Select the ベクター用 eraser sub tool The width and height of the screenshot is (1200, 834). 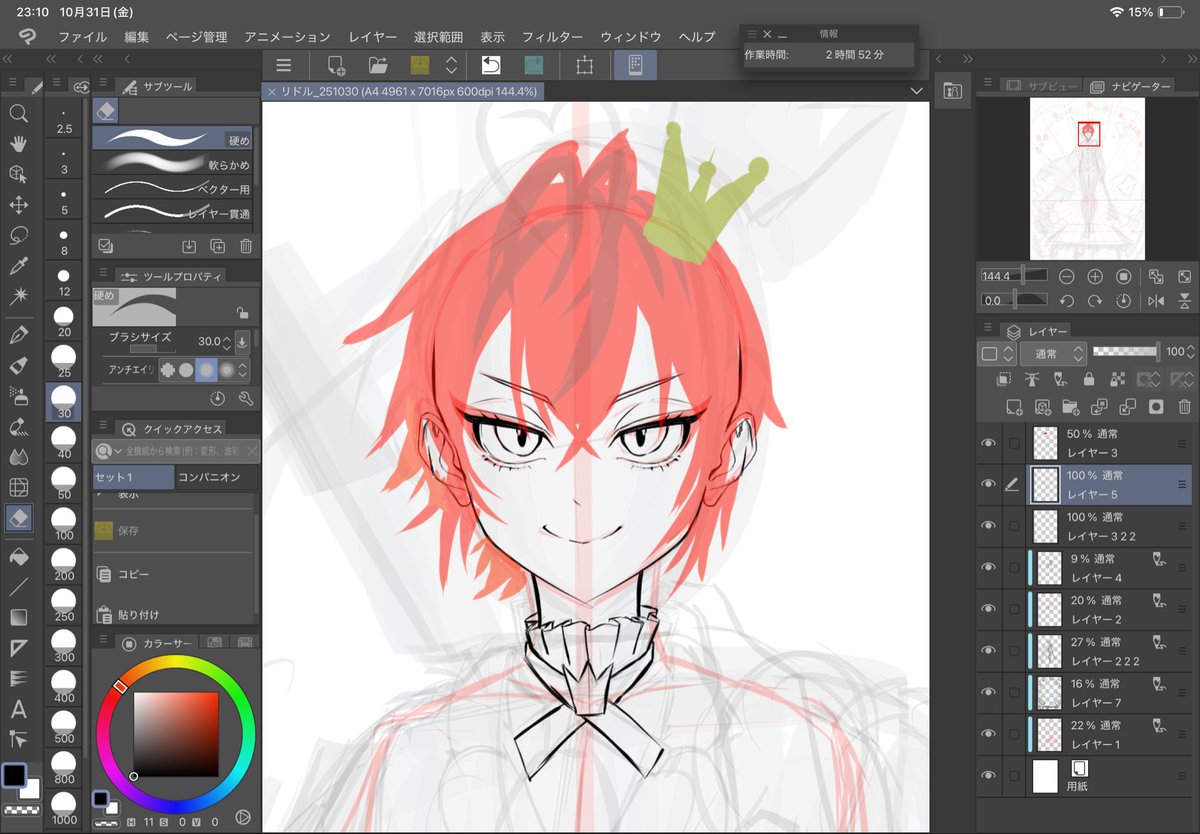pos(172,188)
